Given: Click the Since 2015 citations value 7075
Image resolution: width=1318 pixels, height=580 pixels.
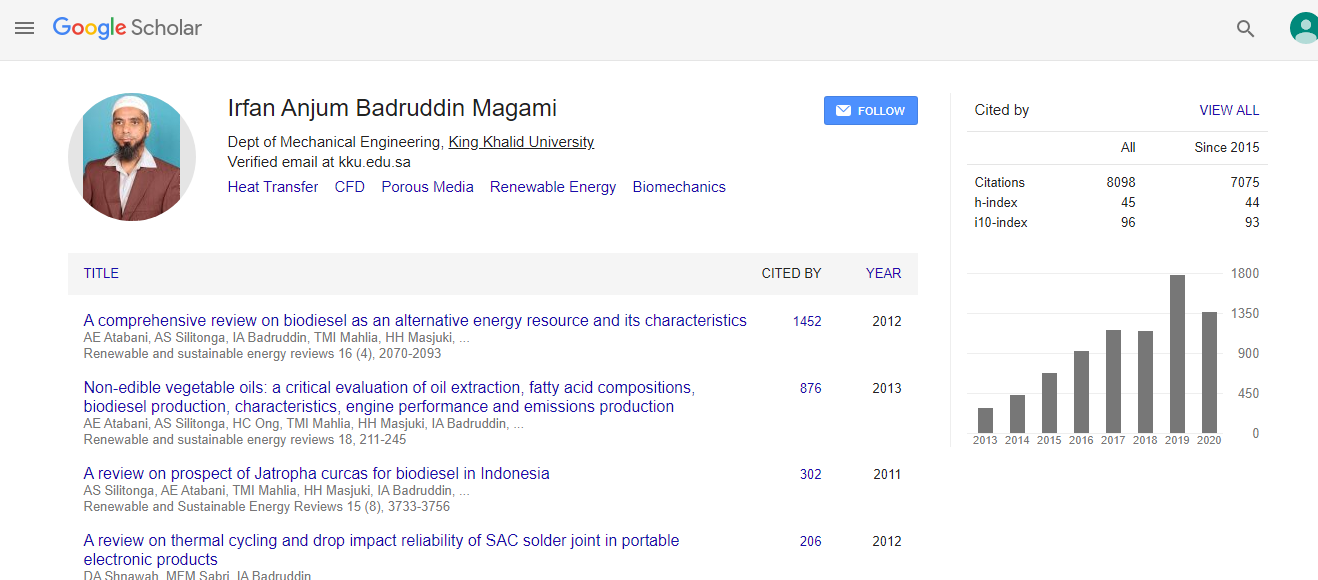Looking at the screenshot, I should point(1245,182).
